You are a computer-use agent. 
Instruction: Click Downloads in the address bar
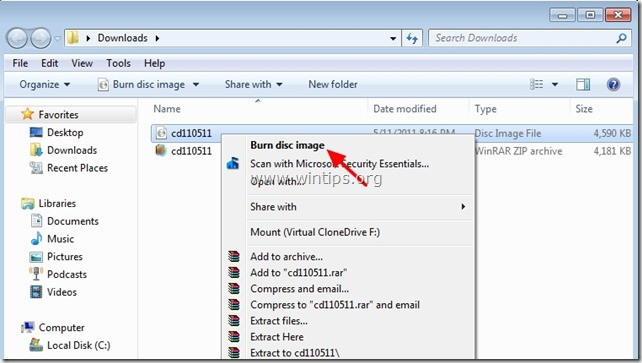coord(122,38)
